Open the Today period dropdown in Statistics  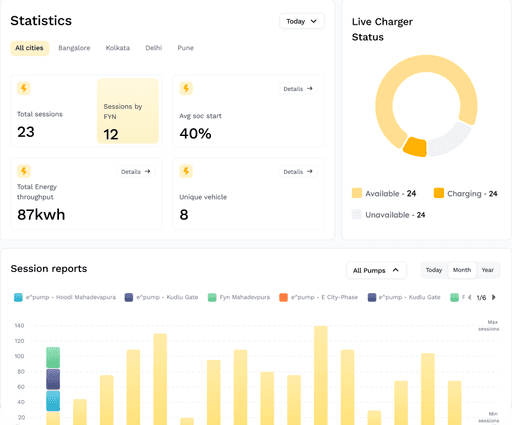click(x=302, y=21)
